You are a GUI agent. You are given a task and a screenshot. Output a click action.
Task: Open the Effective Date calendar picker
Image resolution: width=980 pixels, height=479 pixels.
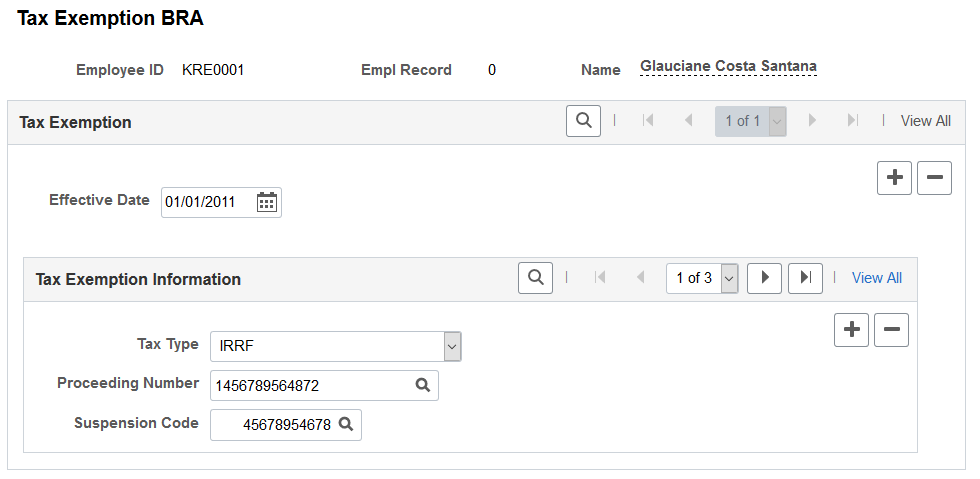tap(267, 202)
